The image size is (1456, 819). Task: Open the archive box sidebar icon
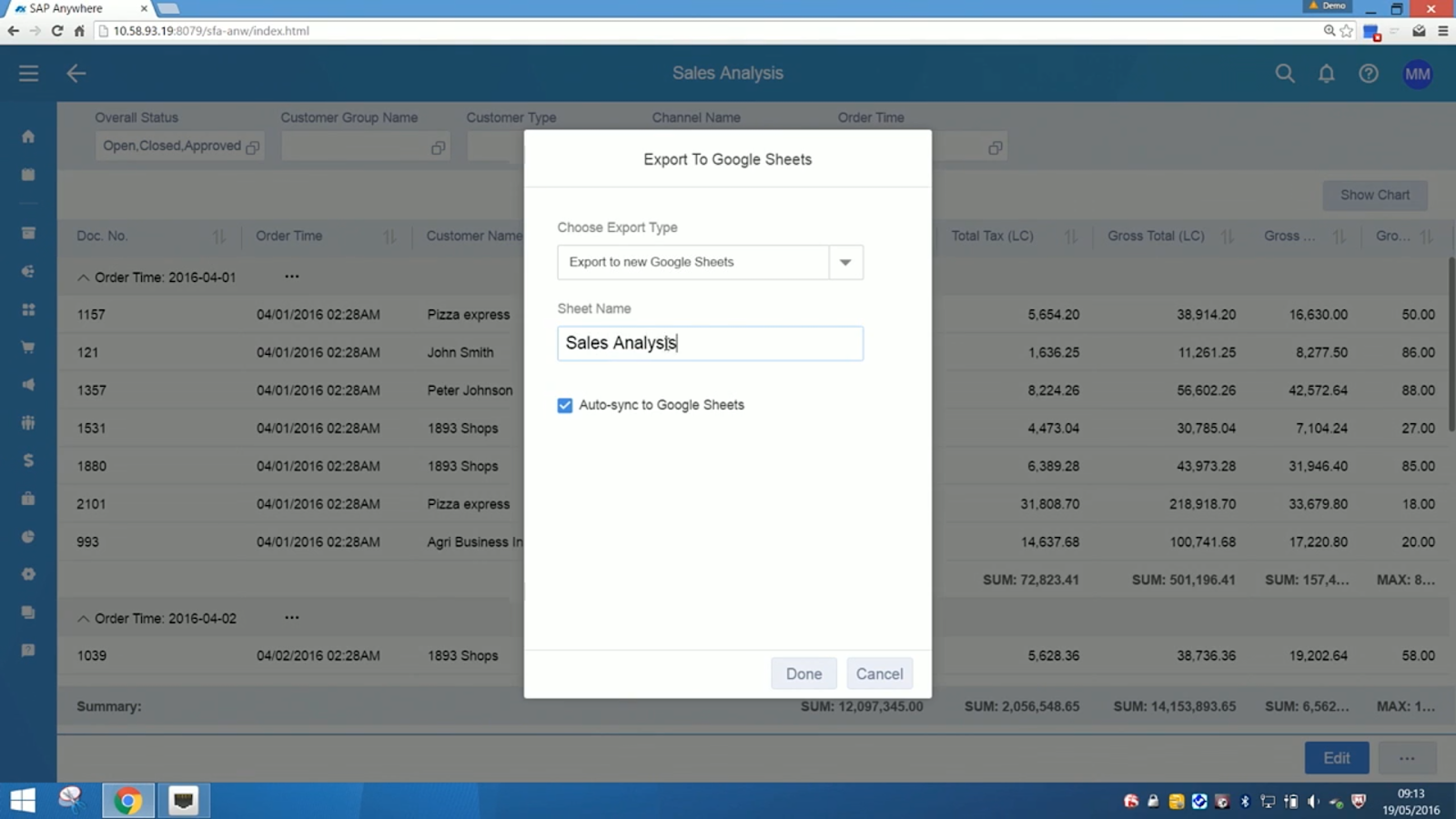(x=28, y=233)
